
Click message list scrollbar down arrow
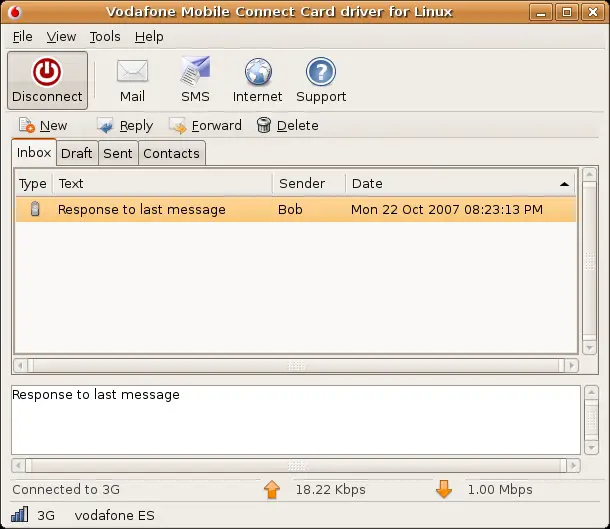[x=589, y=347]
